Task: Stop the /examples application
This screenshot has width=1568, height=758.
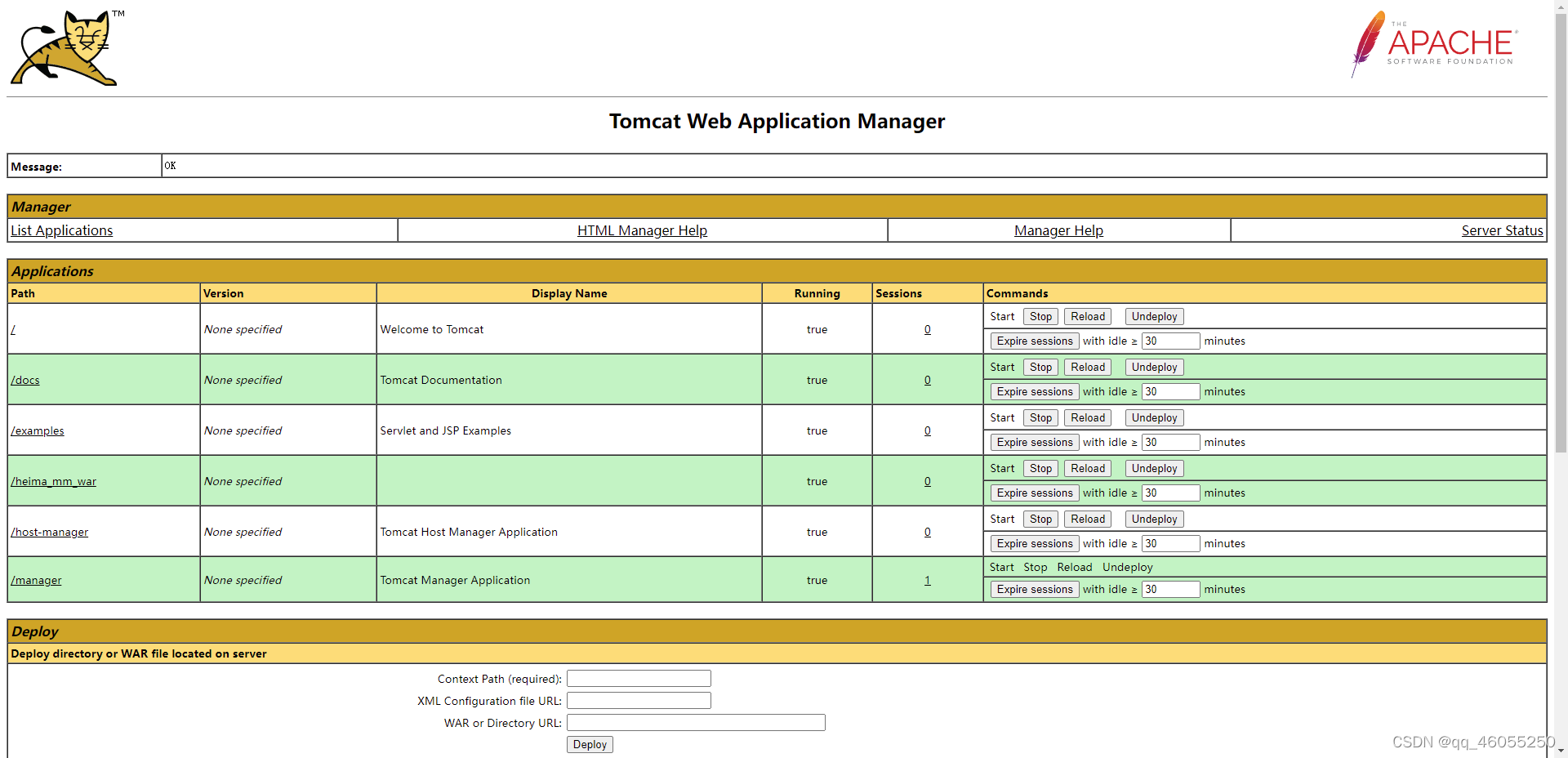Action: 1040,417
